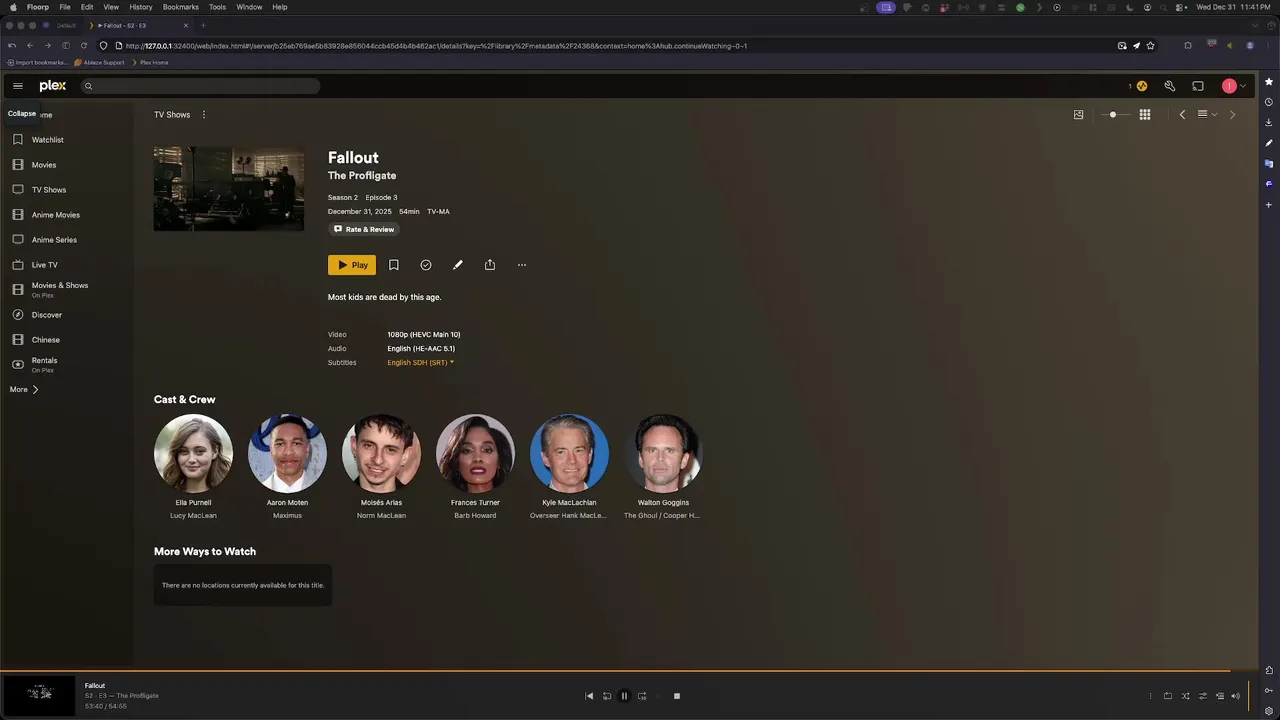
Task: Open the Activity indicator icon
Action: tap(1141, 86)
